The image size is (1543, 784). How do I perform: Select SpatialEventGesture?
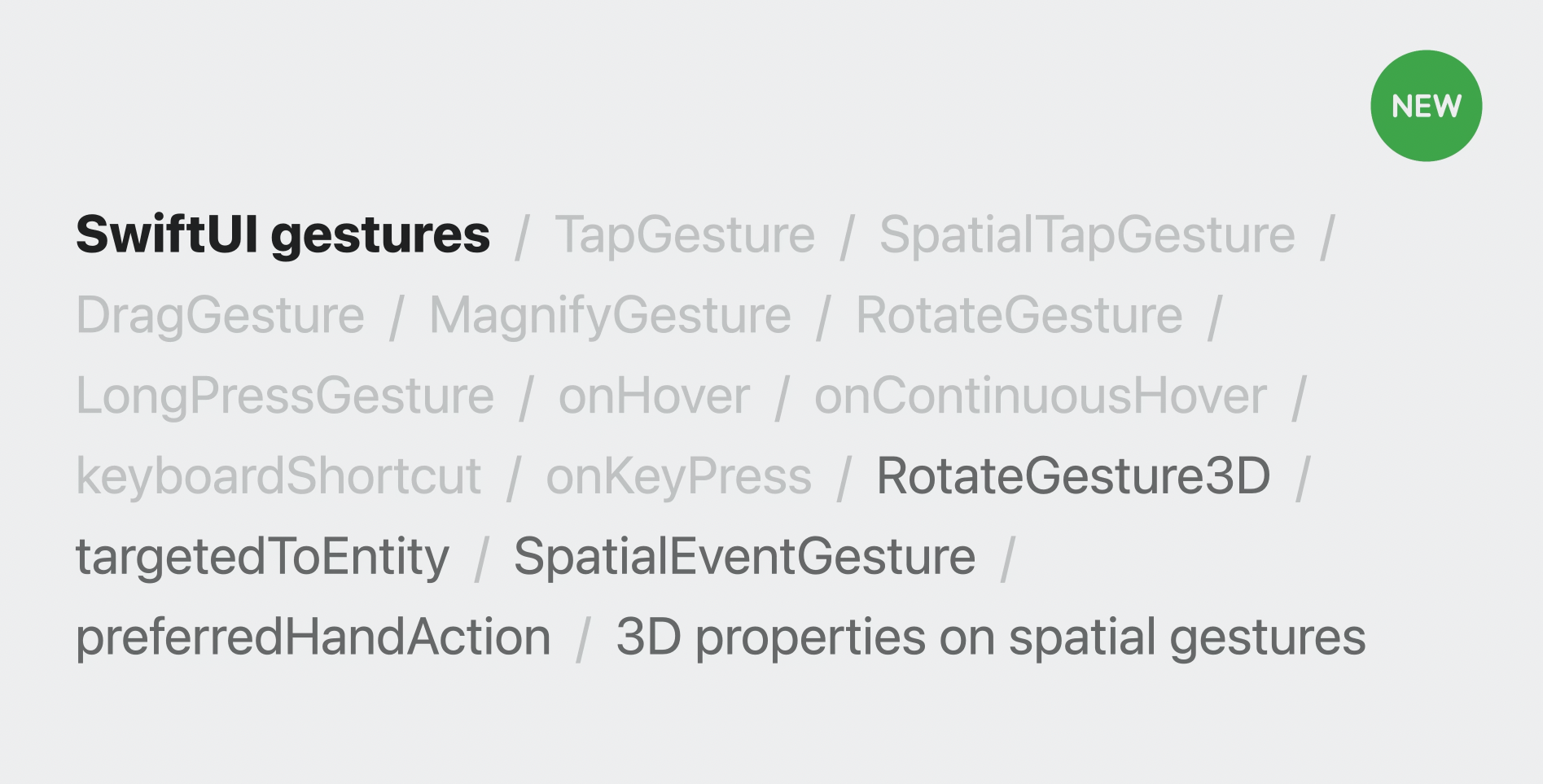point(744,557)
